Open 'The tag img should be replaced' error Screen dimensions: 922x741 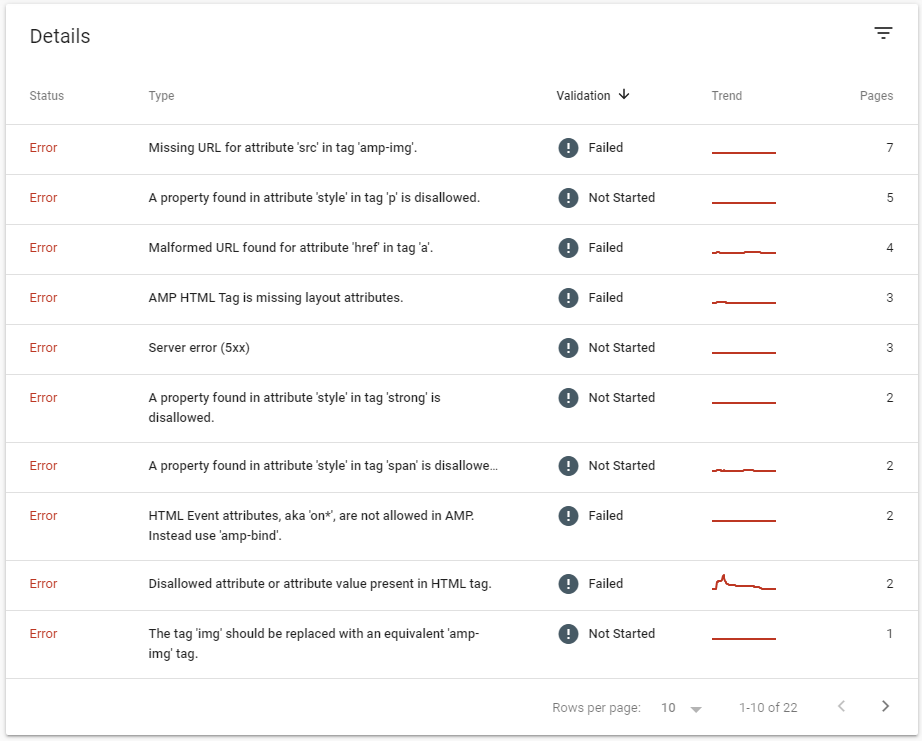(x=313, y=643)
